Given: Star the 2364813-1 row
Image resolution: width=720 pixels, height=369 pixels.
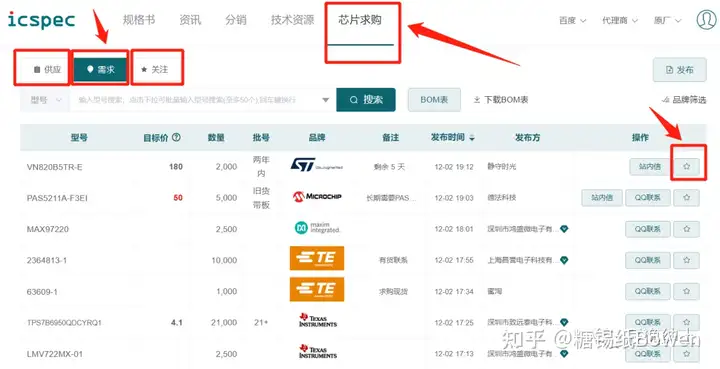Looking at the screenshot, I should [x=686, y=260].
